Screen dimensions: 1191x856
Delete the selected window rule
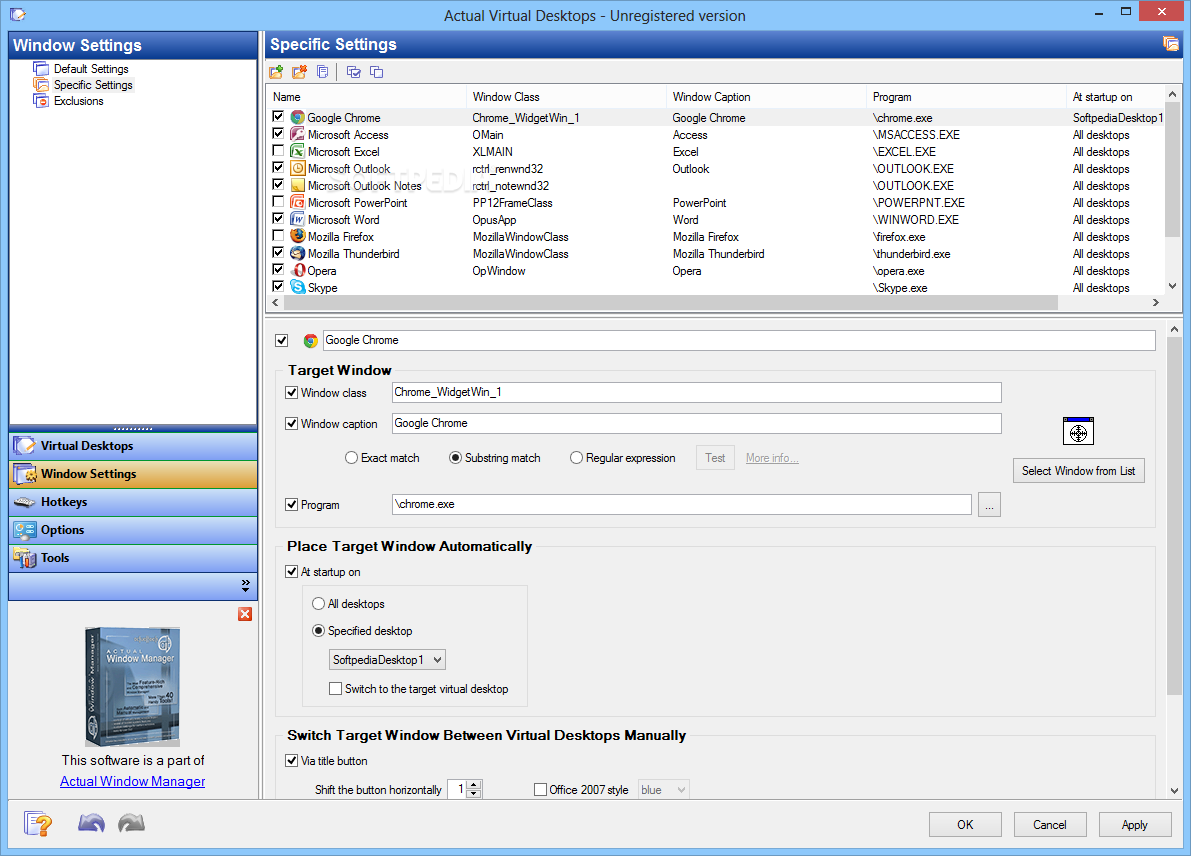(x=300, y=72)
